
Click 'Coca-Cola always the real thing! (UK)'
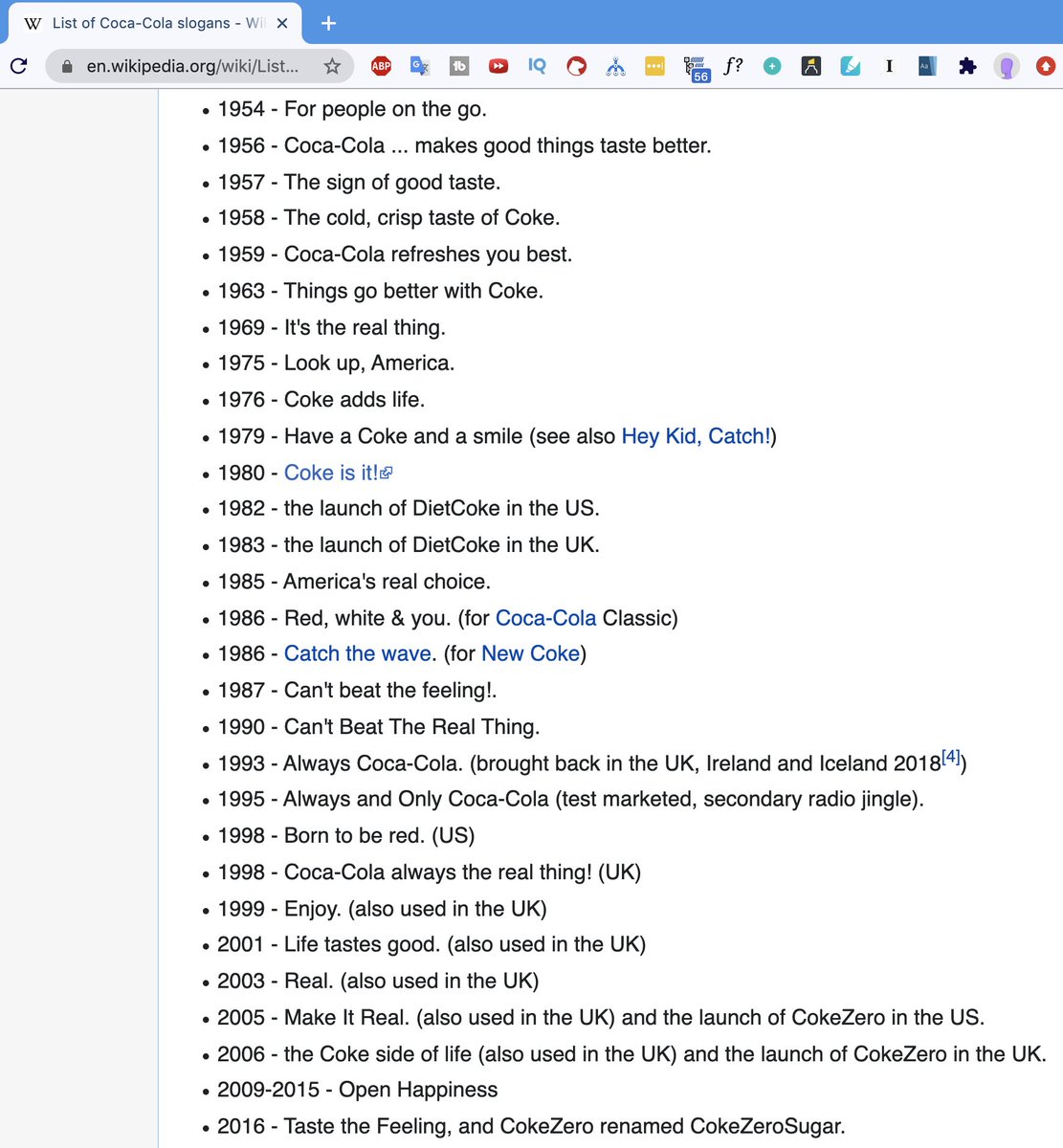pos(462,872)
